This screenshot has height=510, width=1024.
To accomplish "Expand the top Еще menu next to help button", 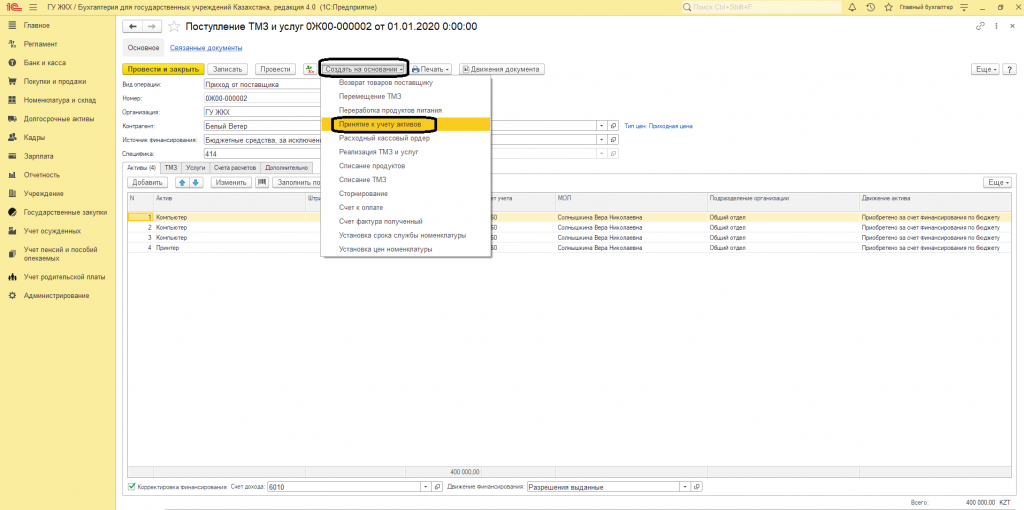I will 984,69.
